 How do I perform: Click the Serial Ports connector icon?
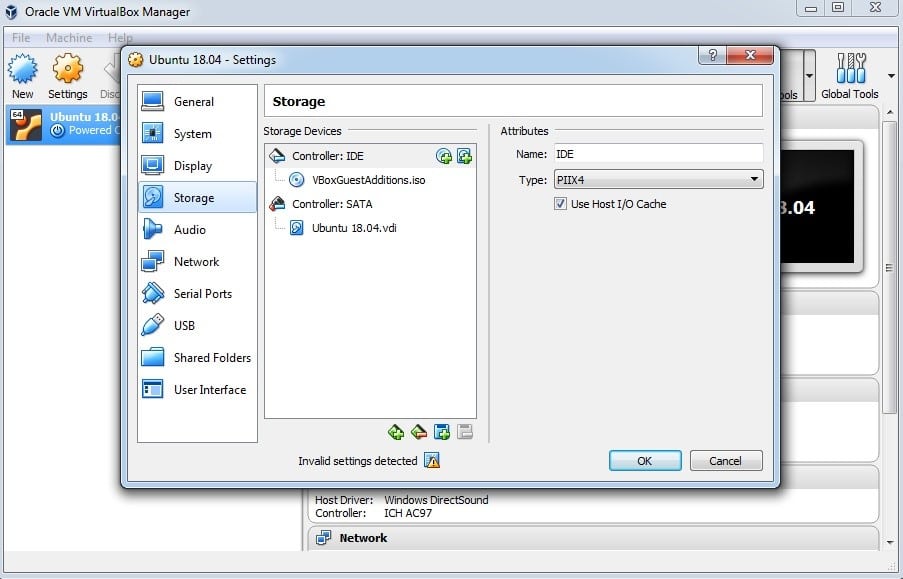coord(153,293)
